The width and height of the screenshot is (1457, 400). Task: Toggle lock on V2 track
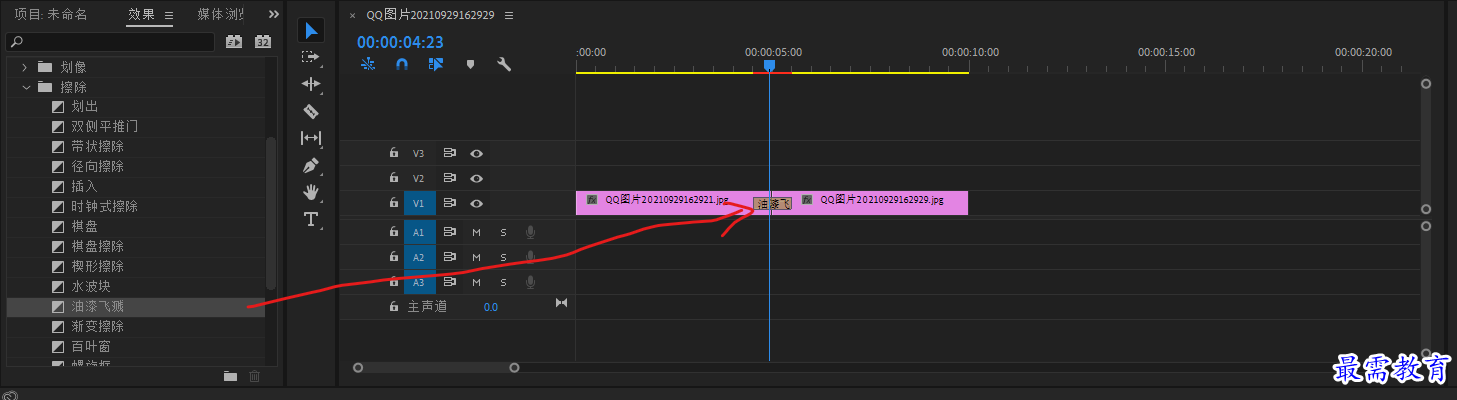point(394,178)
